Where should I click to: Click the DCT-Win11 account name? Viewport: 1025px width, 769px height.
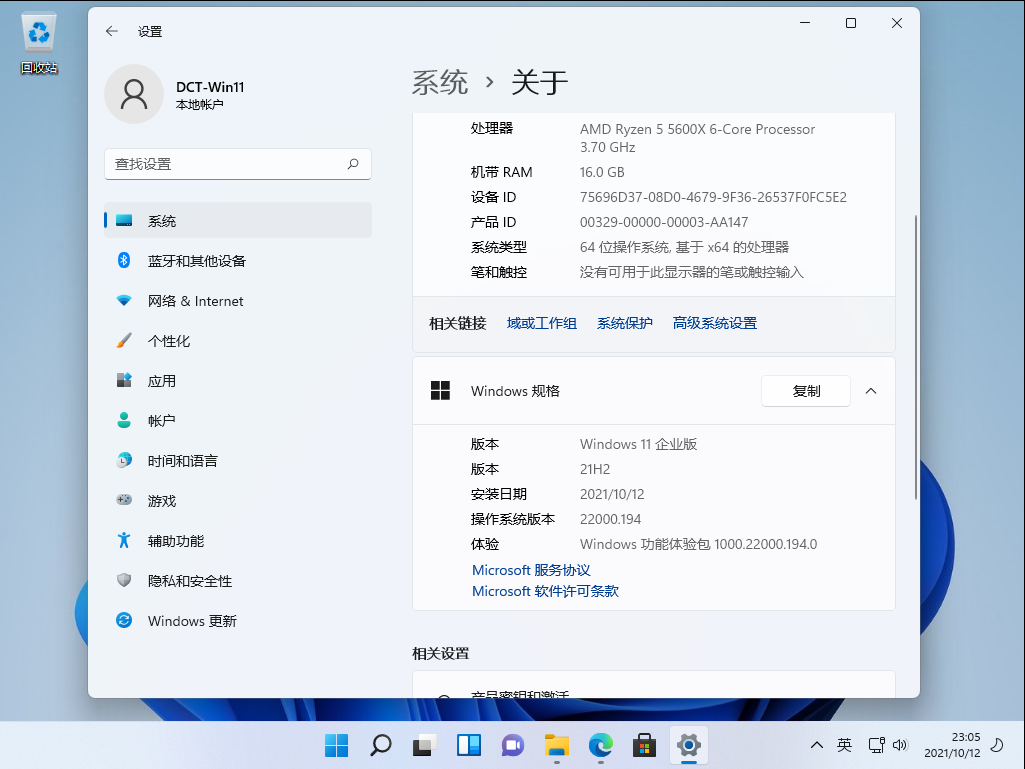coord(210,87)
